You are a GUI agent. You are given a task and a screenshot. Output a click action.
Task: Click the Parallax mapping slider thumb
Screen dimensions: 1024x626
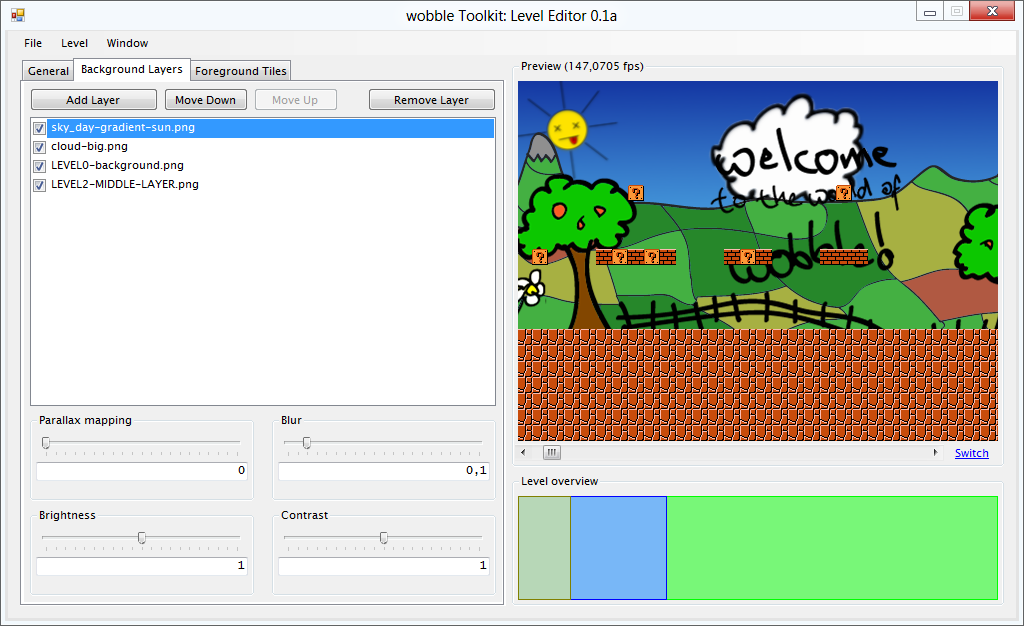pos(46,443)
